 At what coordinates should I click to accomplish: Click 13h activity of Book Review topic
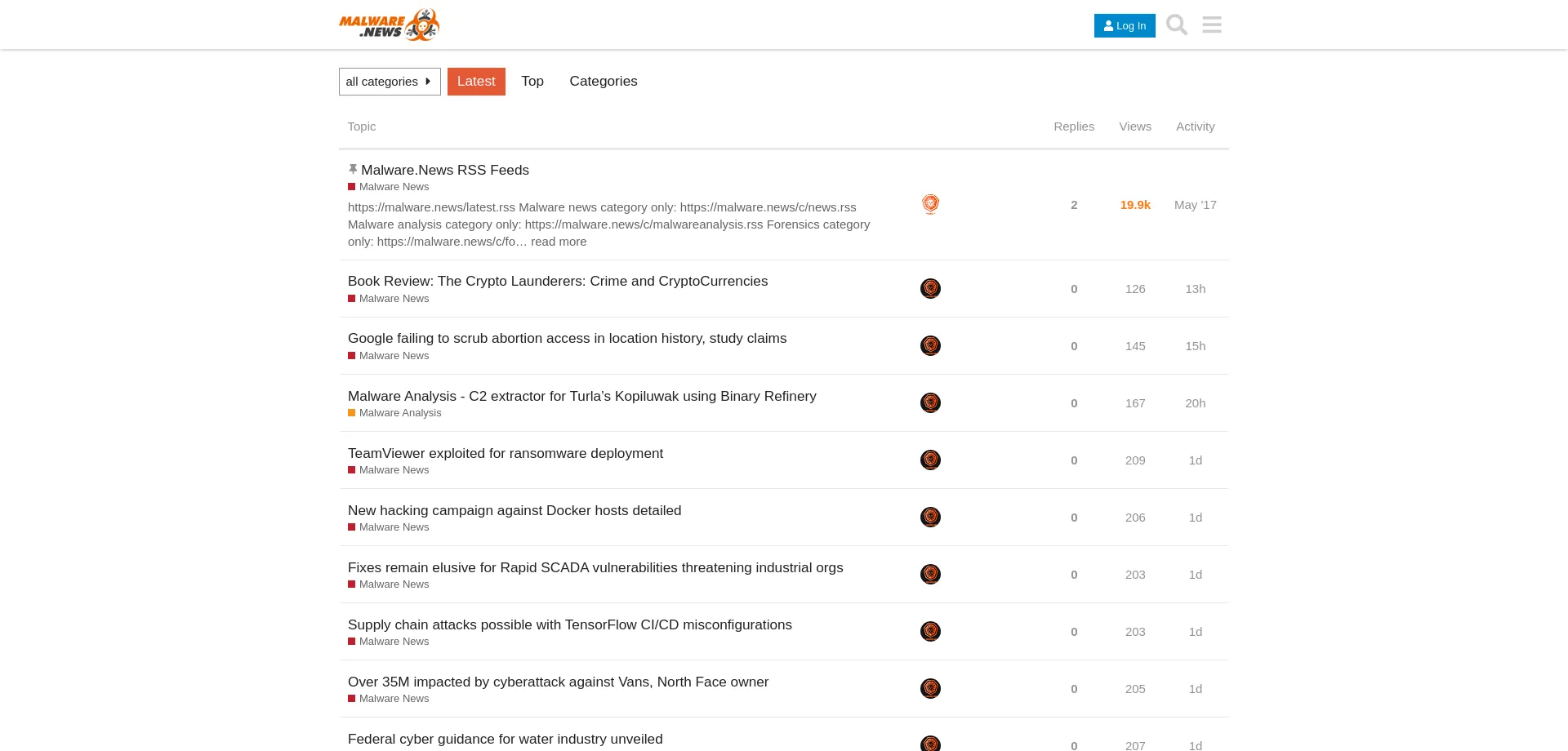[1196, 289]
